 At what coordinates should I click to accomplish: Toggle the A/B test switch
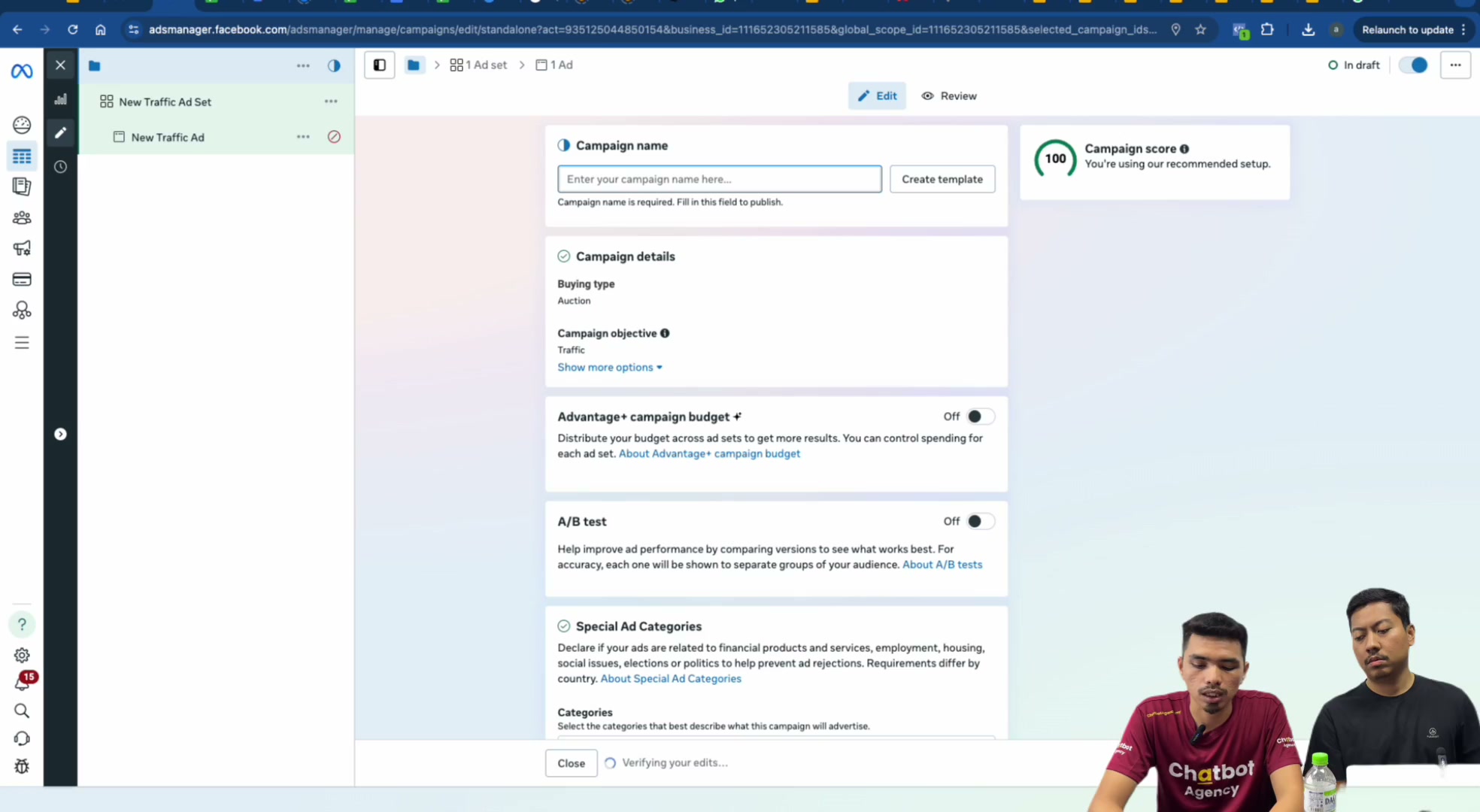(980, 521)
